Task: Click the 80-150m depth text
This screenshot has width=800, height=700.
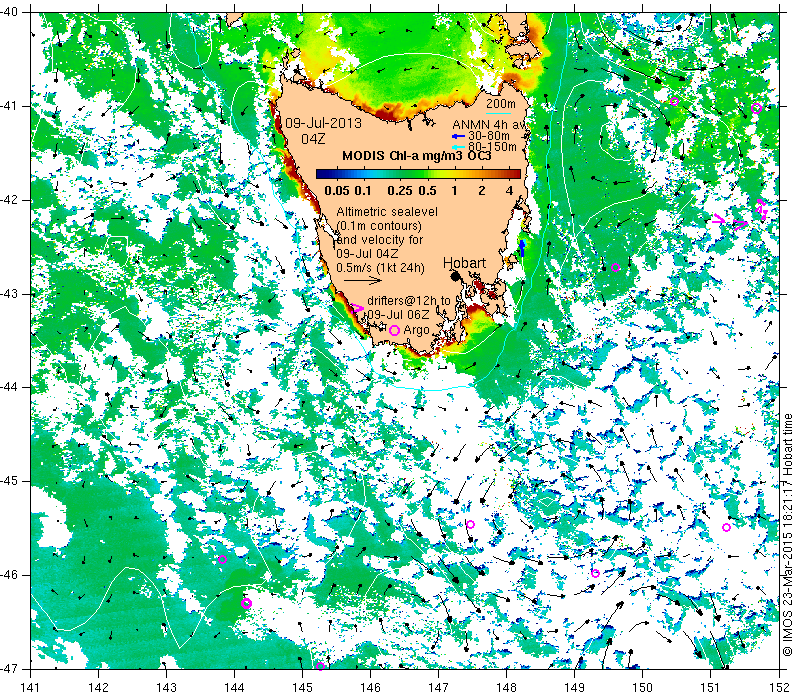Action: tap(492, 147)
